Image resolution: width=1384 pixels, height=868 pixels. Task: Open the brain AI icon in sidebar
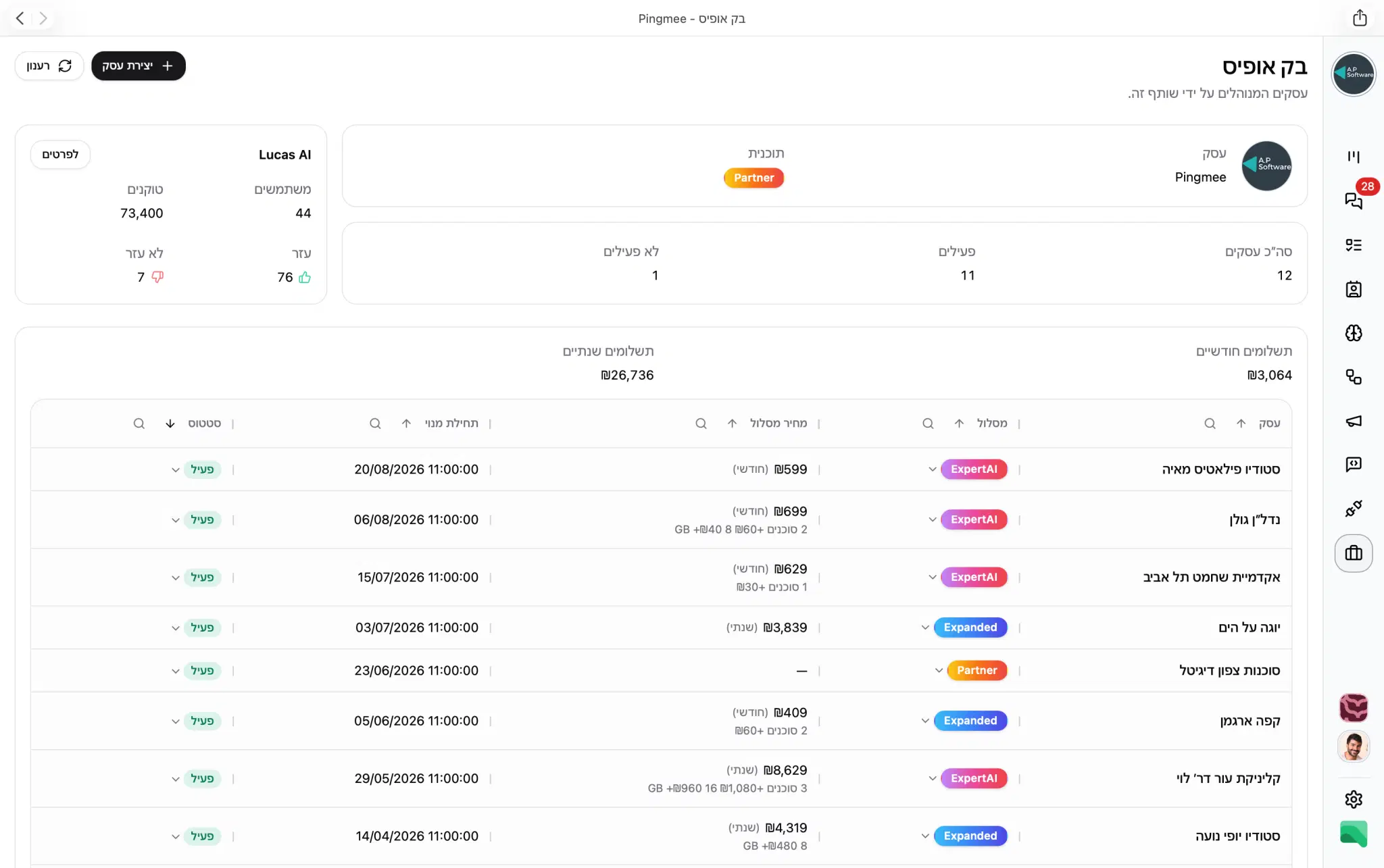[x=1354, y=333]
